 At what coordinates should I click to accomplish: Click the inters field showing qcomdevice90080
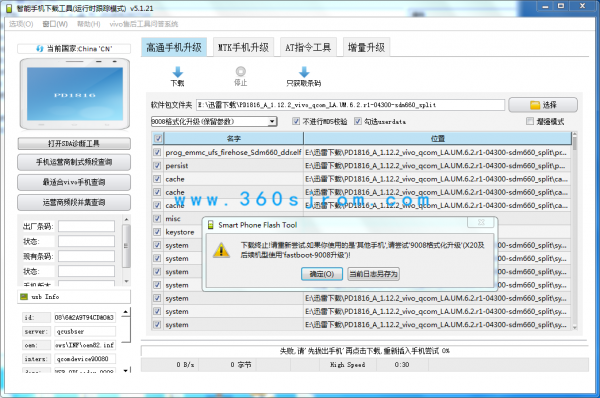(x=84, y=359)
